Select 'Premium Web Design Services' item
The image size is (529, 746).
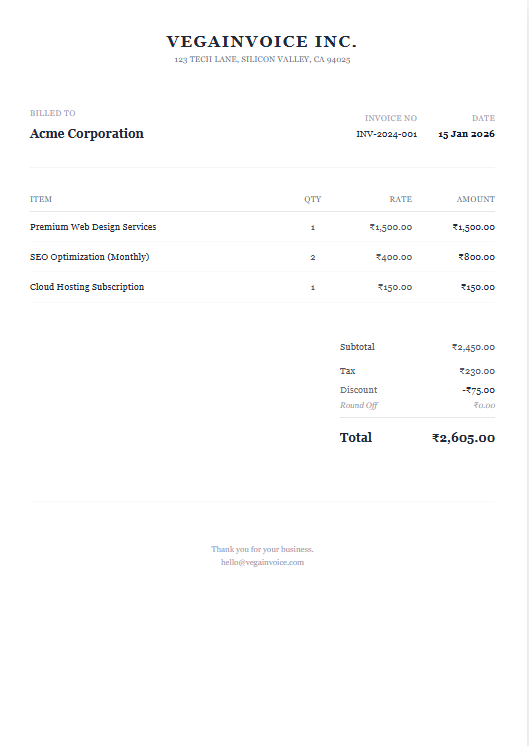(93, 227)
